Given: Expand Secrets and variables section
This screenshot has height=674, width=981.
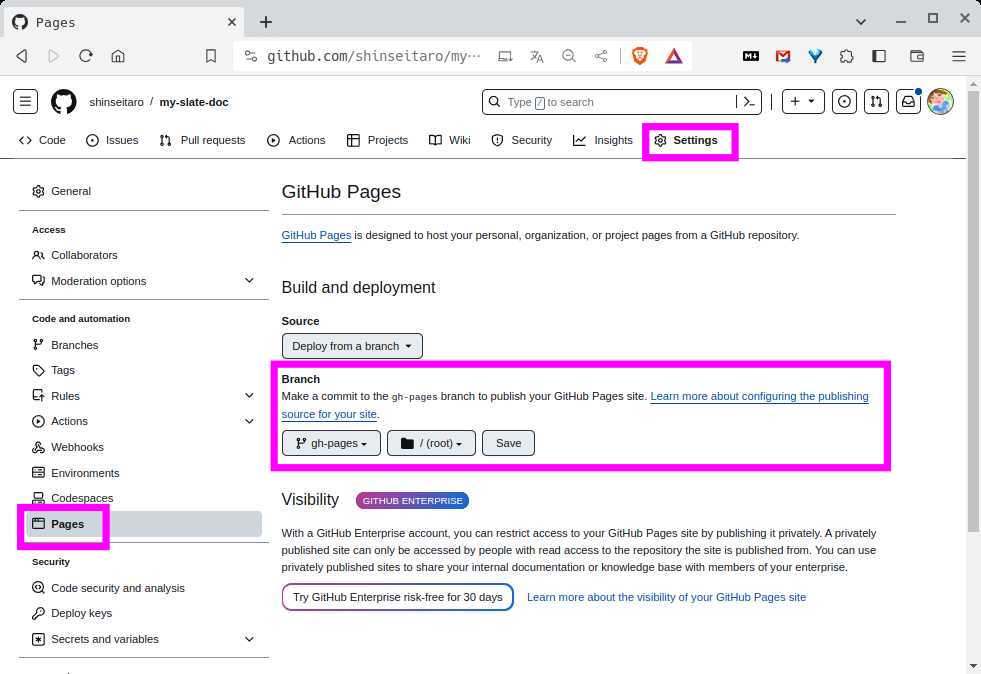Looking at the screenshot, I should coord(249,639).
